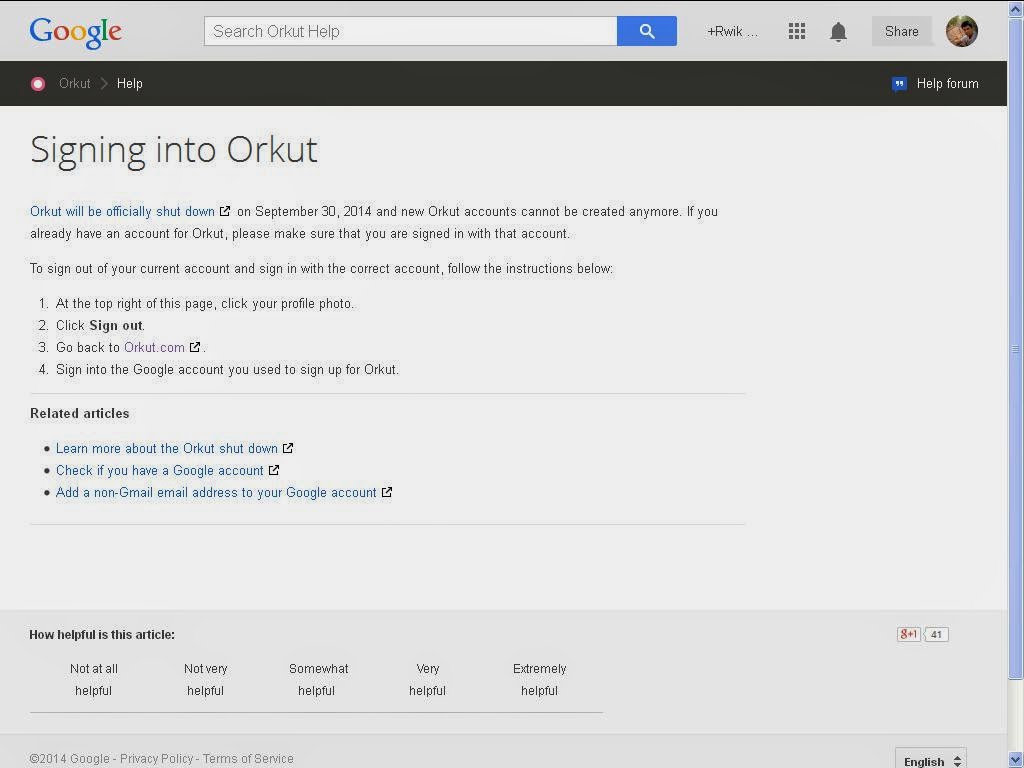Screen dimensions: 1024x768
Task: Open the Google apps grid
Action: click(x=796, y=31)
